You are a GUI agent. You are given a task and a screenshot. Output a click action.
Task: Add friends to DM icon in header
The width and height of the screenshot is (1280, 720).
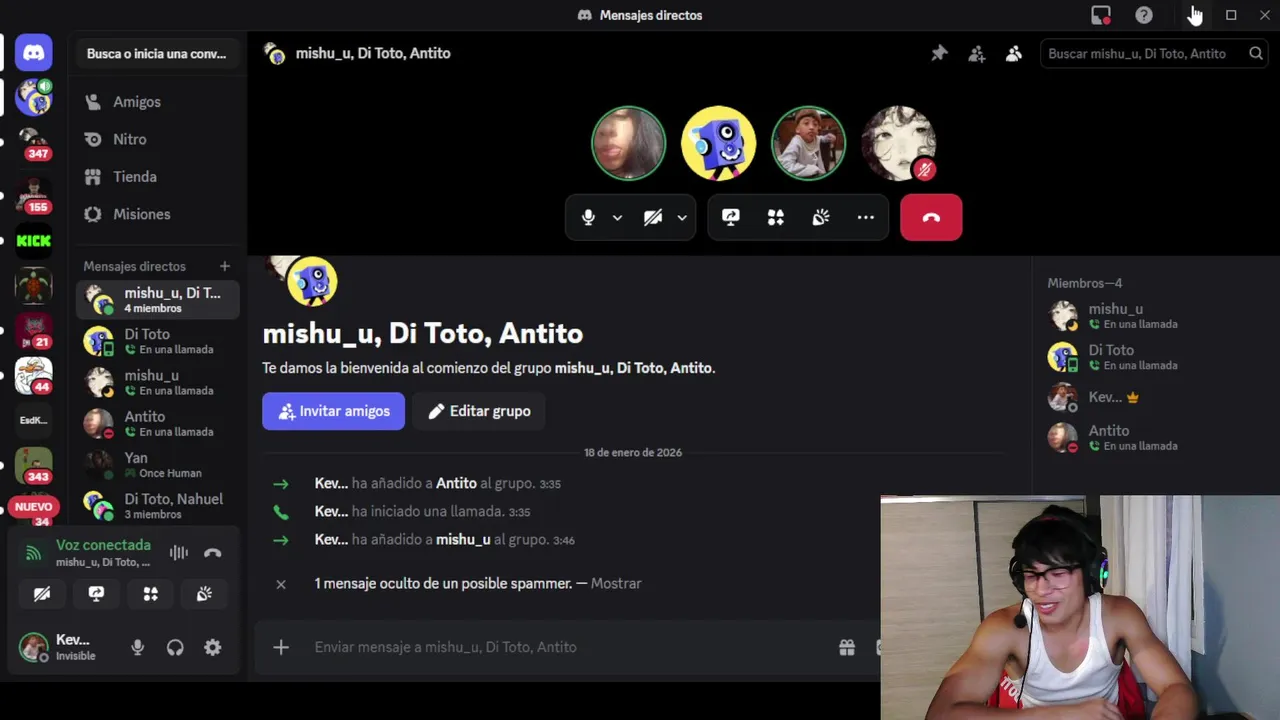click(977, 53)
